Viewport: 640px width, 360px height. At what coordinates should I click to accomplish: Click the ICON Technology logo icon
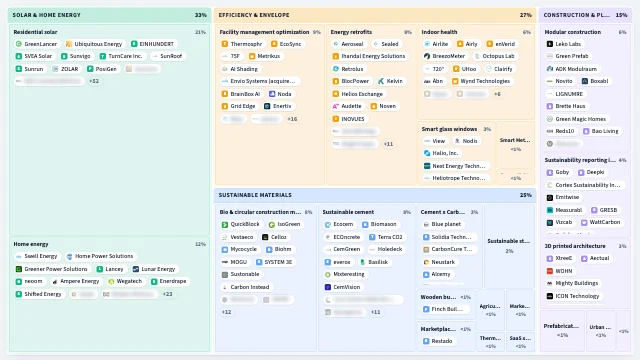pyautogui.click(x=550, y=296)
